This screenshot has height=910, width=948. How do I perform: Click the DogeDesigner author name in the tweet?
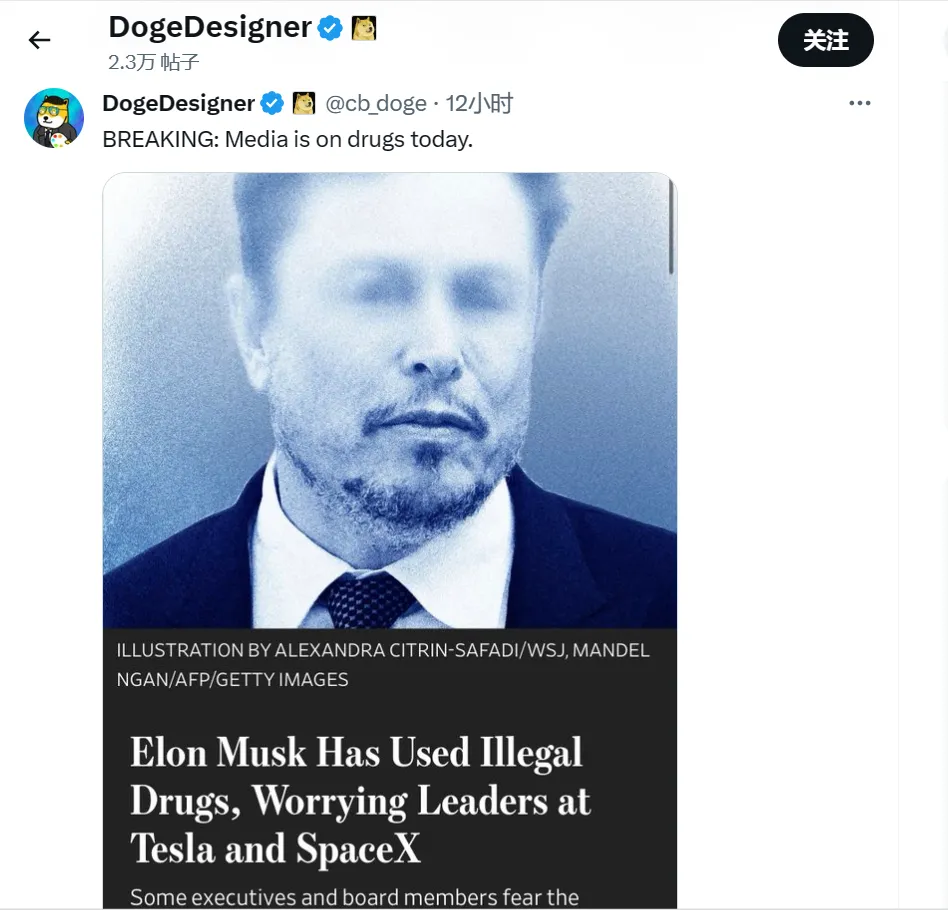[x=178, y=103]
